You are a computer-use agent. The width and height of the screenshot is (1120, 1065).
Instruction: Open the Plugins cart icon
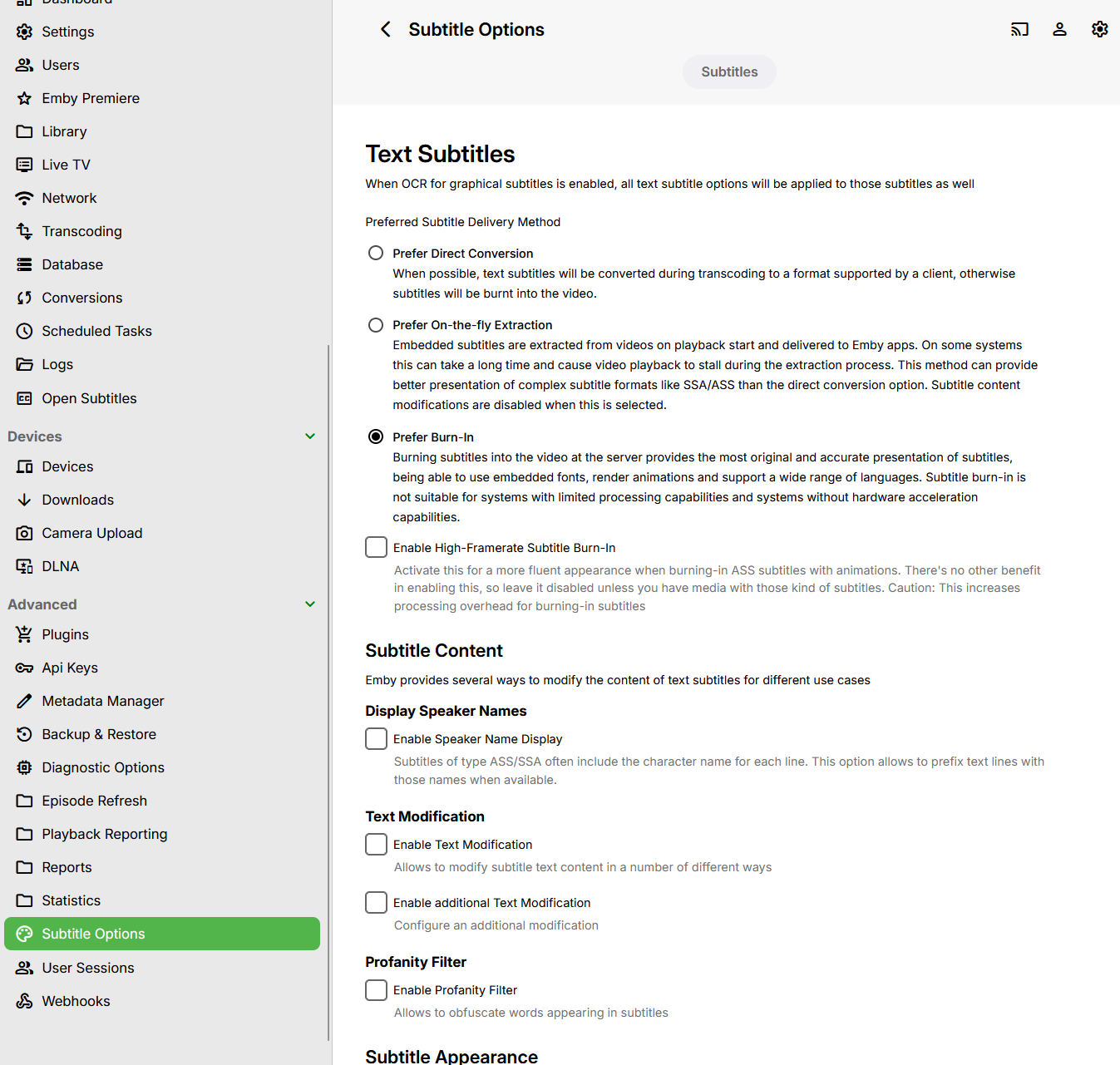click(x=25, y=634)
